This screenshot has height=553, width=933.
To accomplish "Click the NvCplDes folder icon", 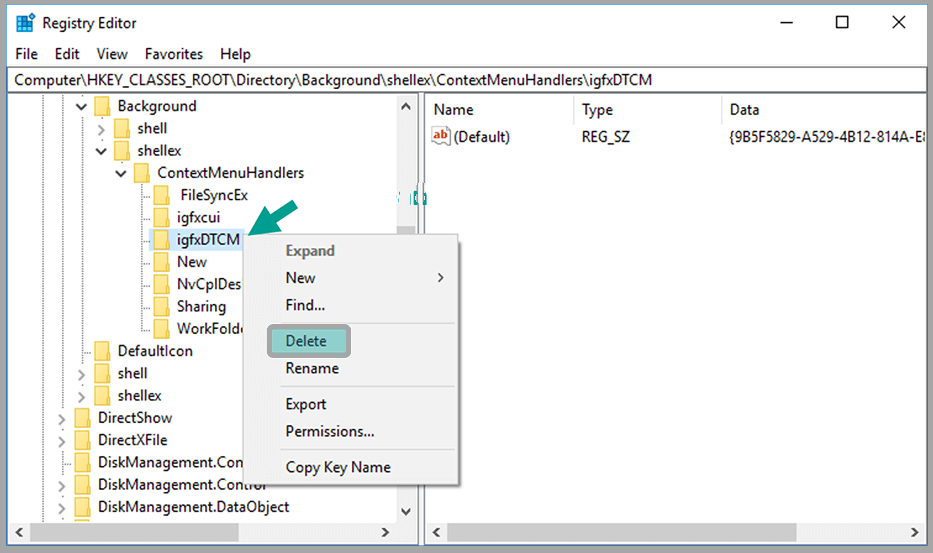I will click(x=161, y=284).
